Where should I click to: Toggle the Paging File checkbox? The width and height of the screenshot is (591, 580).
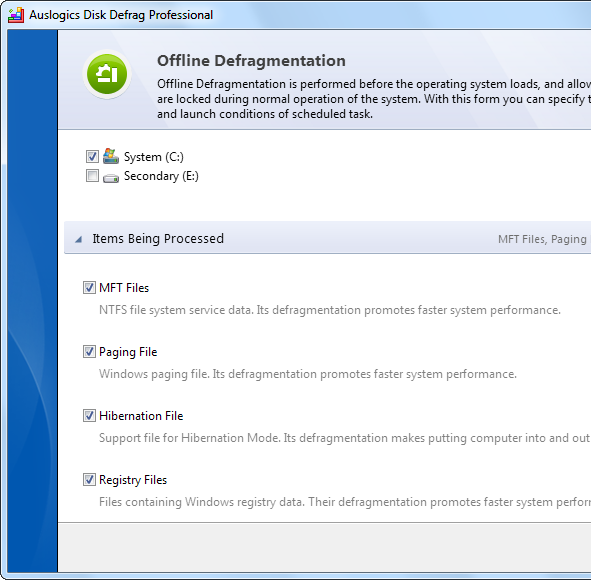[x=89, y=352]
